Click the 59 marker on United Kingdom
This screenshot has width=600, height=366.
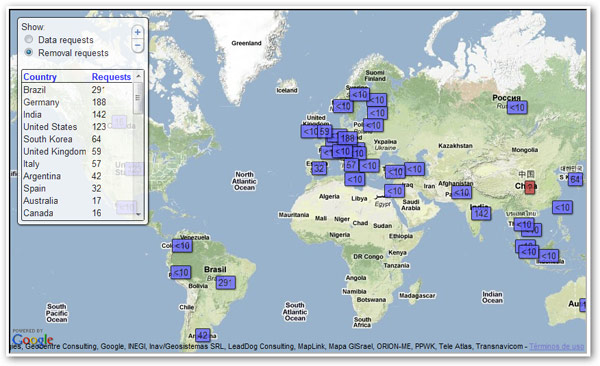tap(324, 132)
